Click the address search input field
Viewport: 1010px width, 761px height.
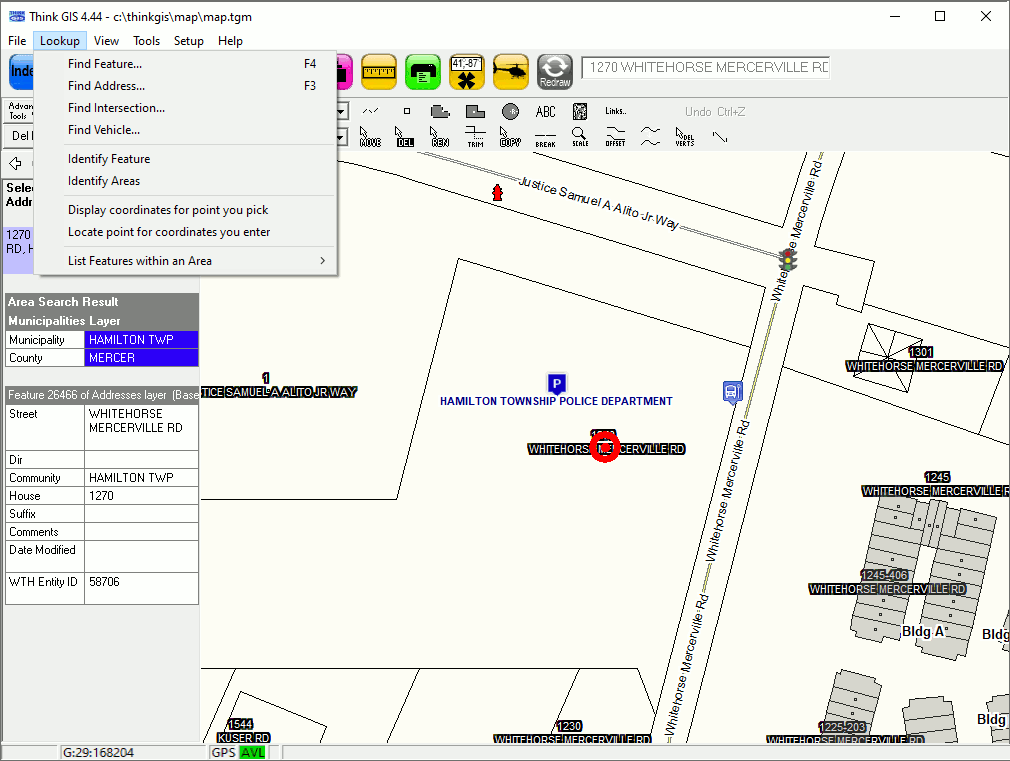point(706,68)
